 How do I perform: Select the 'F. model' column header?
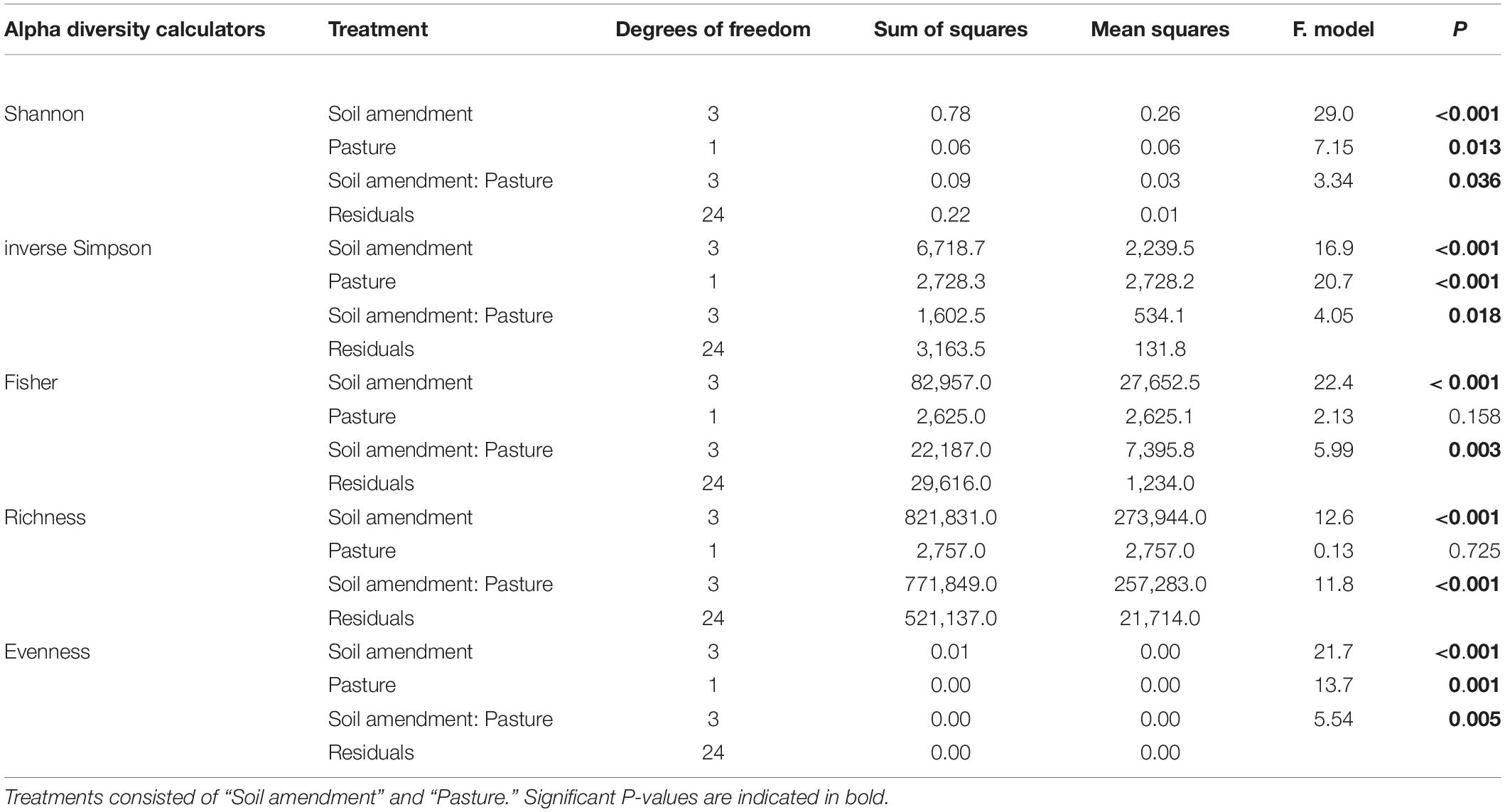click(x=1333, y=29)
